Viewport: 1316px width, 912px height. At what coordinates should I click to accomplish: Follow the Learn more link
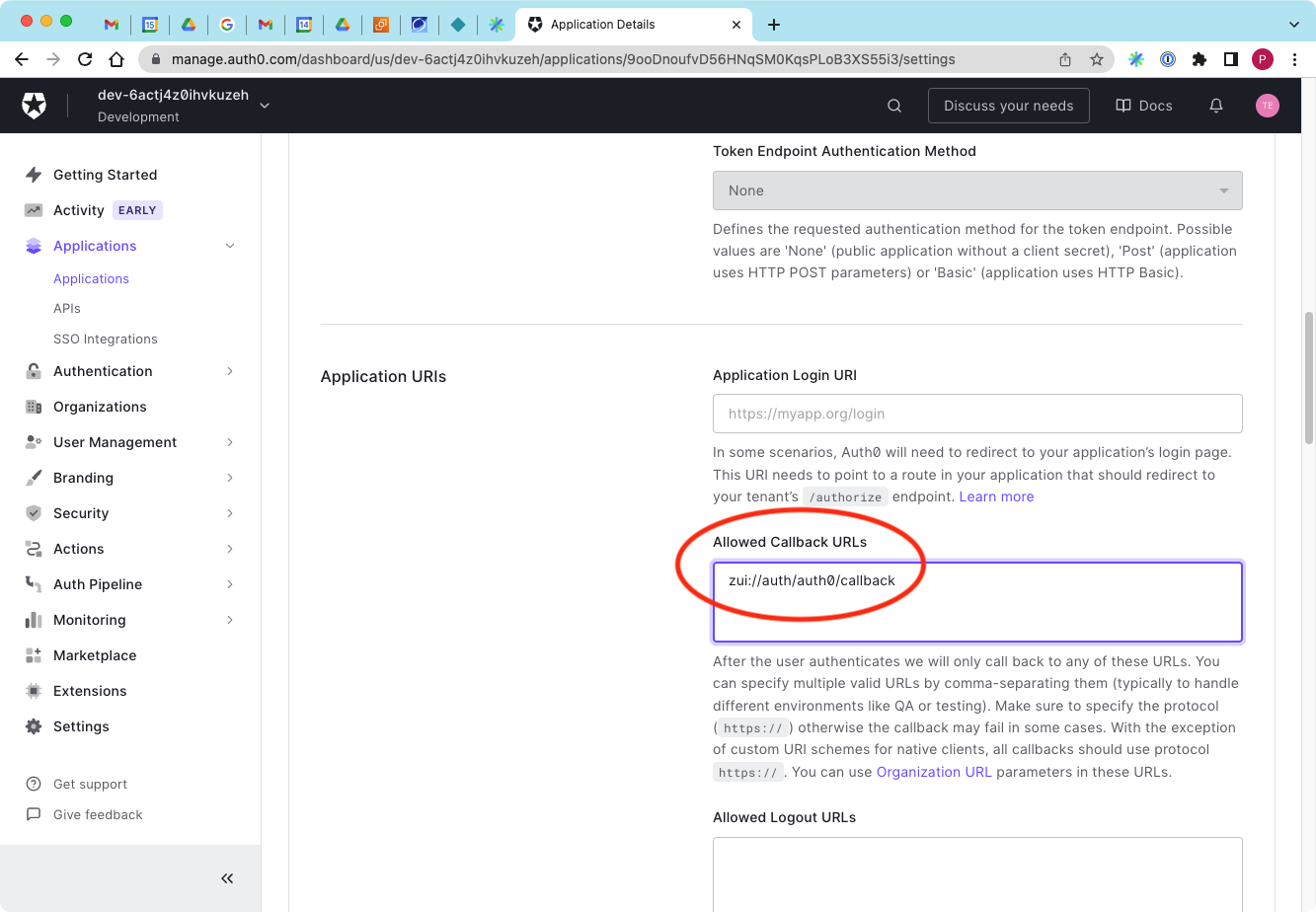996,496
